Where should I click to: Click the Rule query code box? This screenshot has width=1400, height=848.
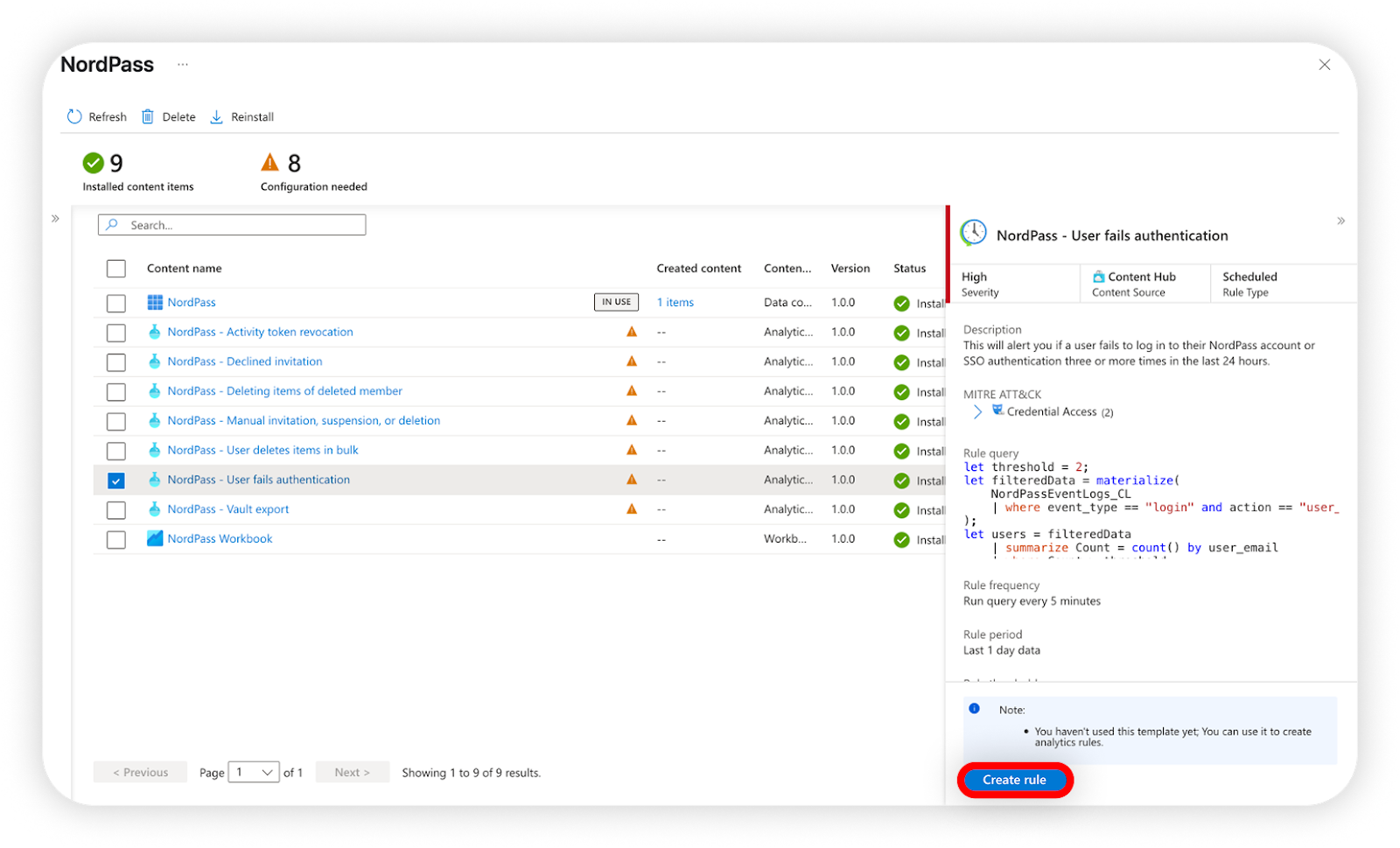point(1151,509)
